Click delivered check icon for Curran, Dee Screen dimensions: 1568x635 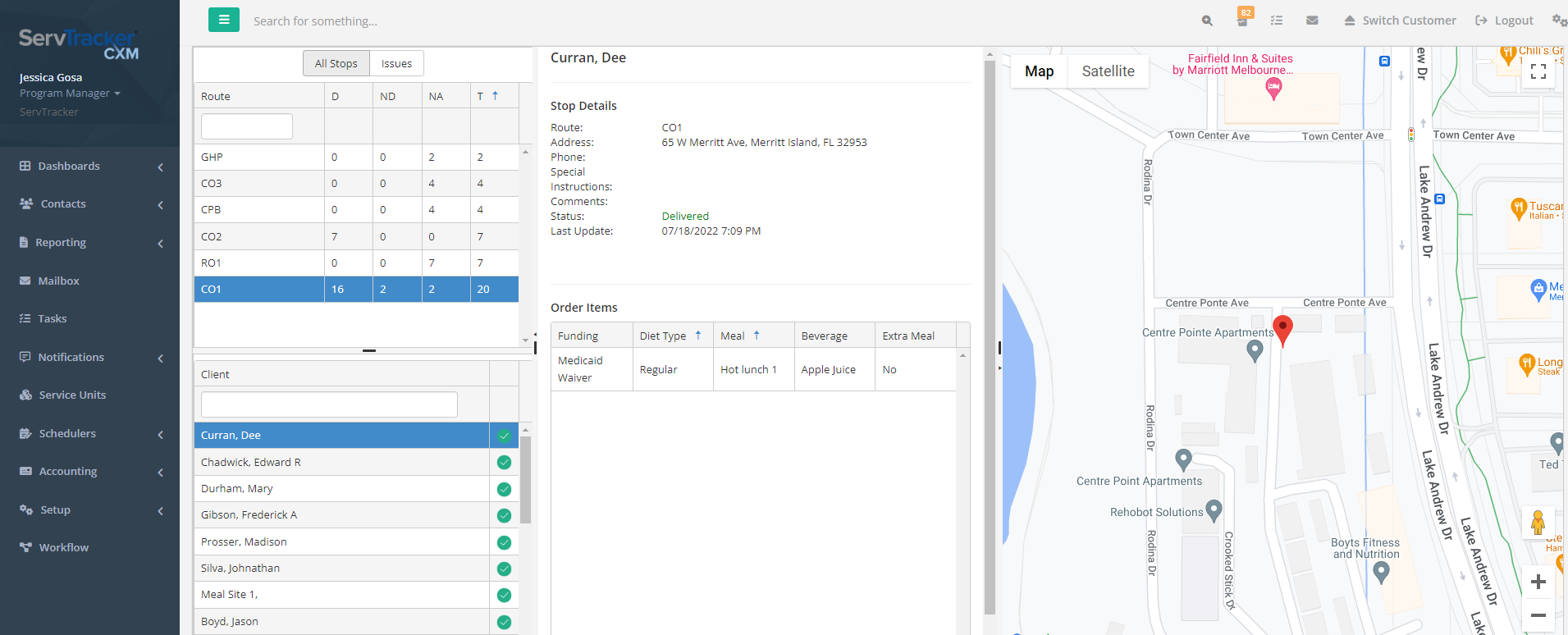pos(504,436)
